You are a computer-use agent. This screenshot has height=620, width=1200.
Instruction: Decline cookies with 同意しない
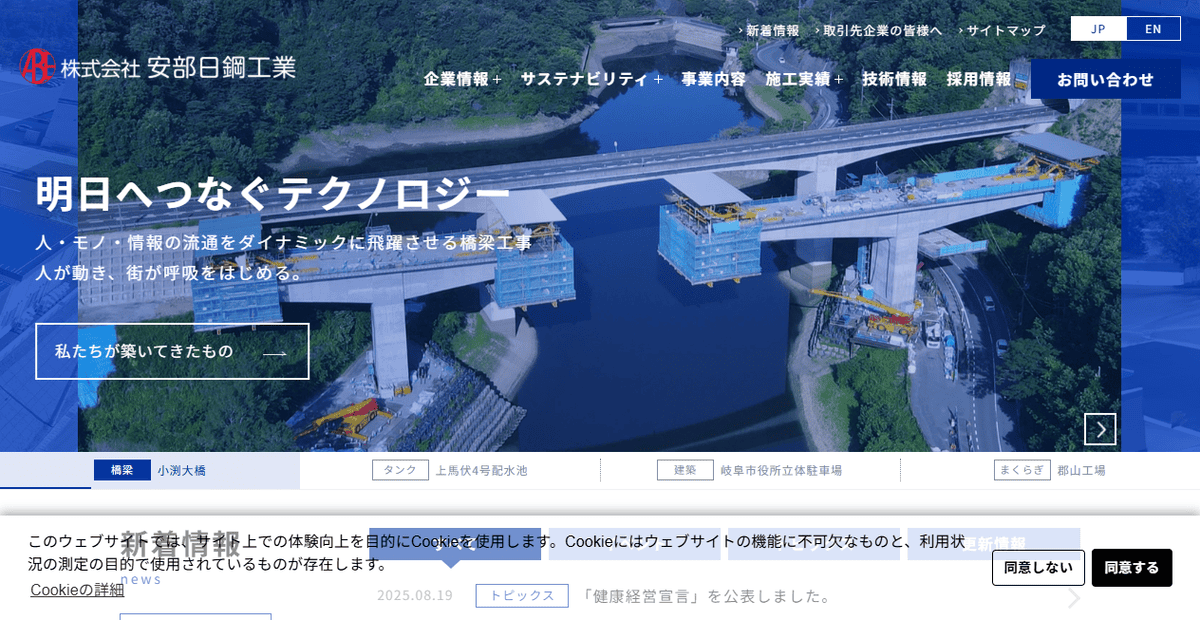point(1038,567)
